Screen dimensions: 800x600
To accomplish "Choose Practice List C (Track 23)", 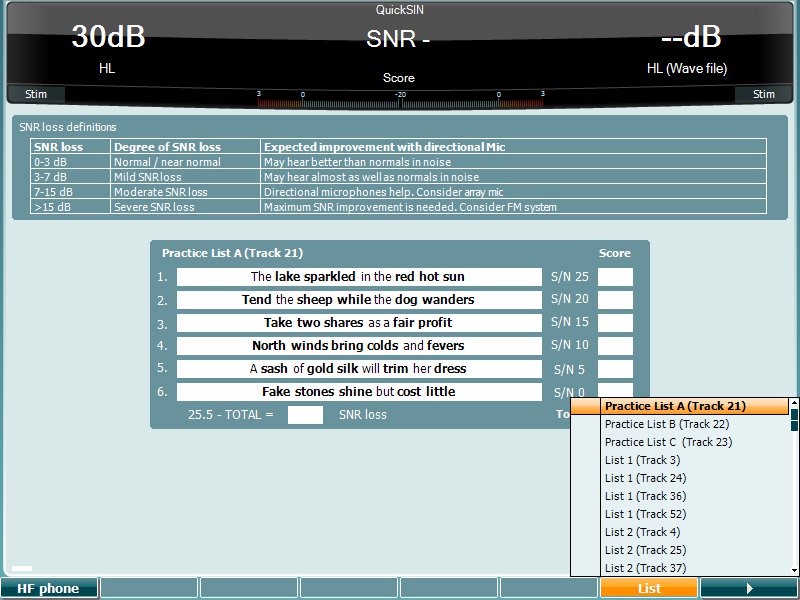I will point(680,442).
